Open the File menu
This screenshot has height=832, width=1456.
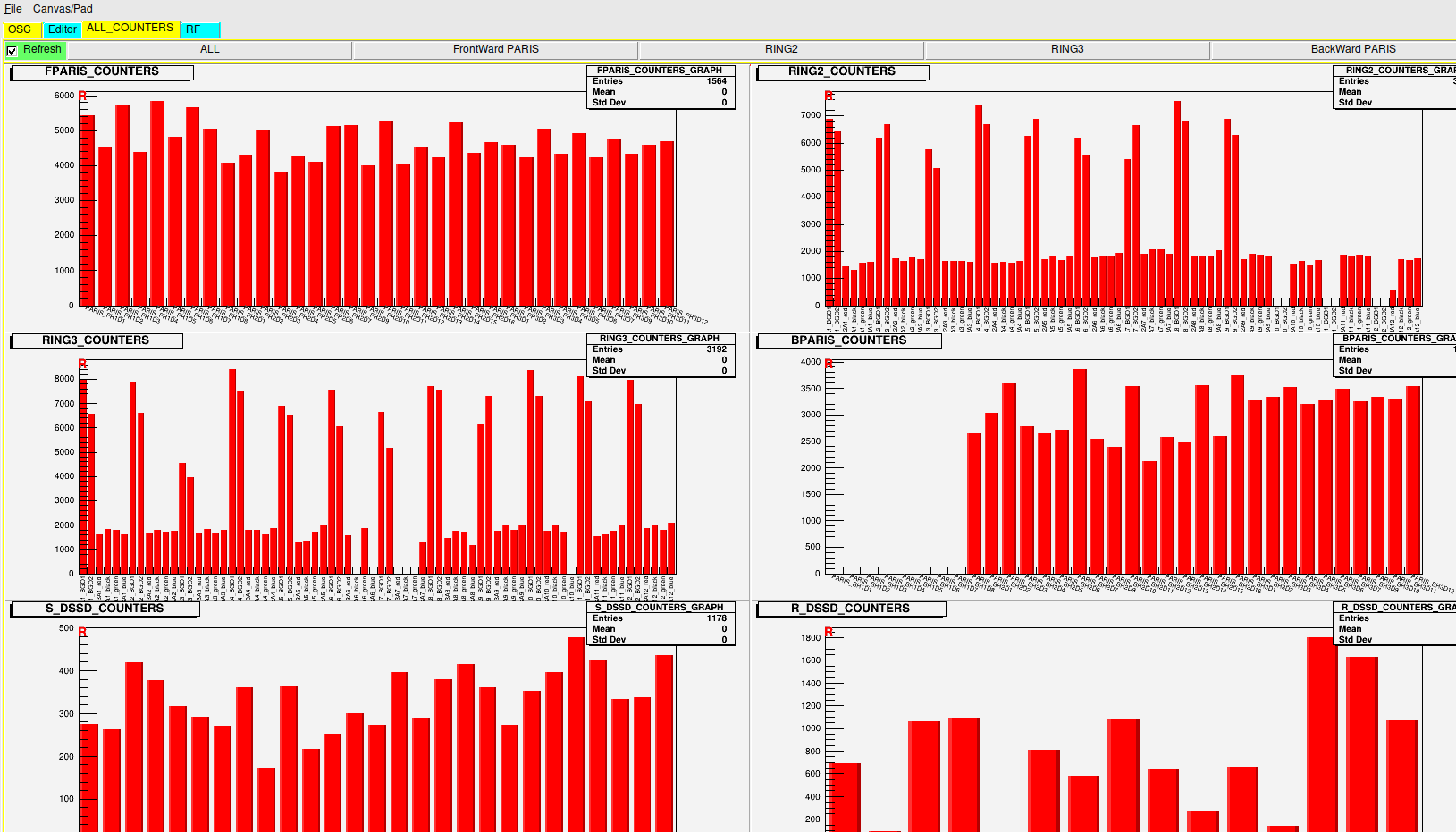click(13, 9)
